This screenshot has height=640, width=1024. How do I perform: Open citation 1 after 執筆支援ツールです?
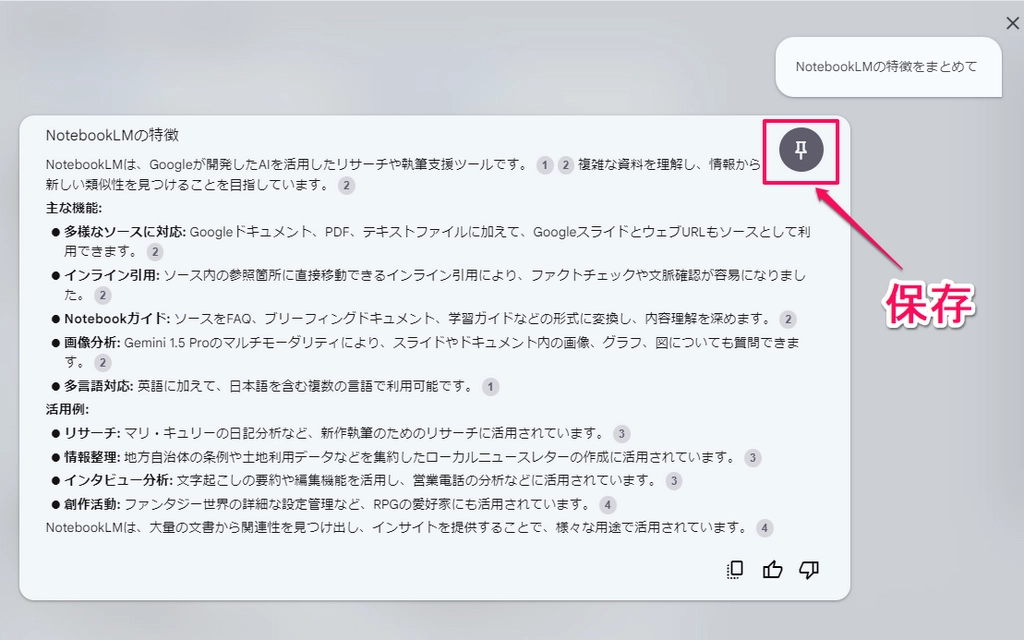[x=545, y=165]
